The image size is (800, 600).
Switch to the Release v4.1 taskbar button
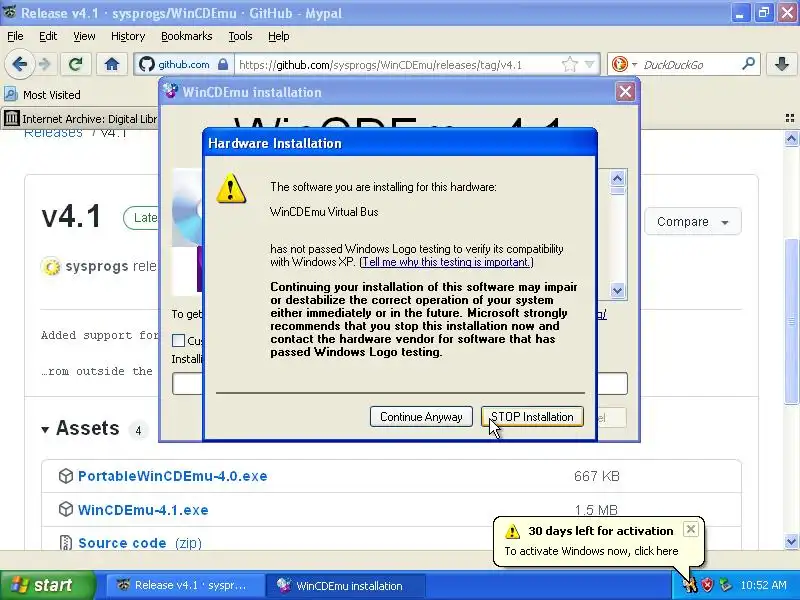point(185,586)
